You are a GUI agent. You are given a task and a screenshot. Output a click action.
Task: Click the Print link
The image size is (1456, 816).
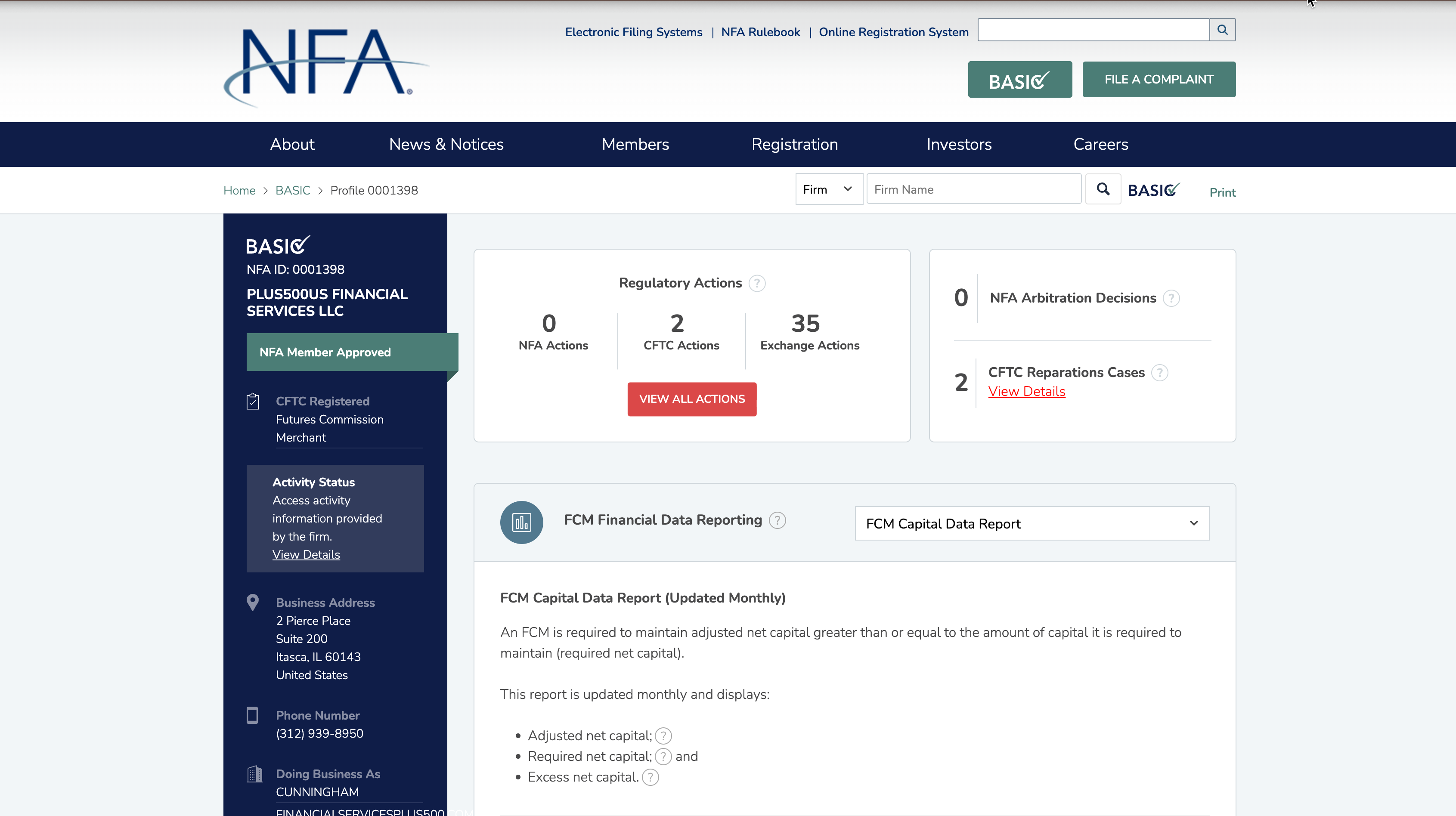coord(1222,192)
